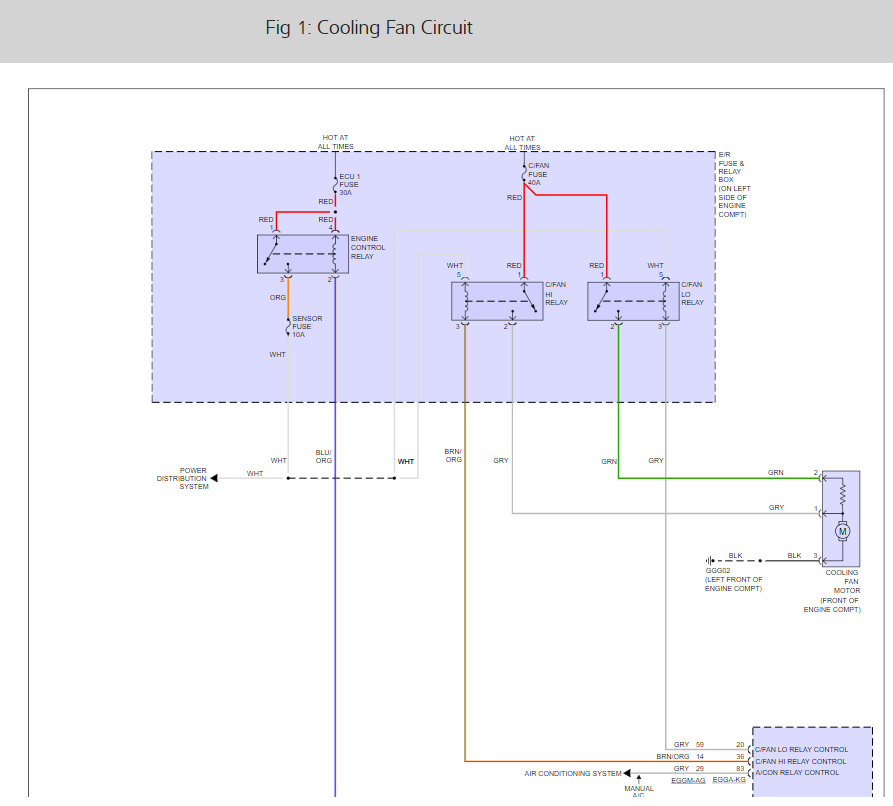
Task: Click the C/FAN HI relay symbol box
Action: pos(497,301)
